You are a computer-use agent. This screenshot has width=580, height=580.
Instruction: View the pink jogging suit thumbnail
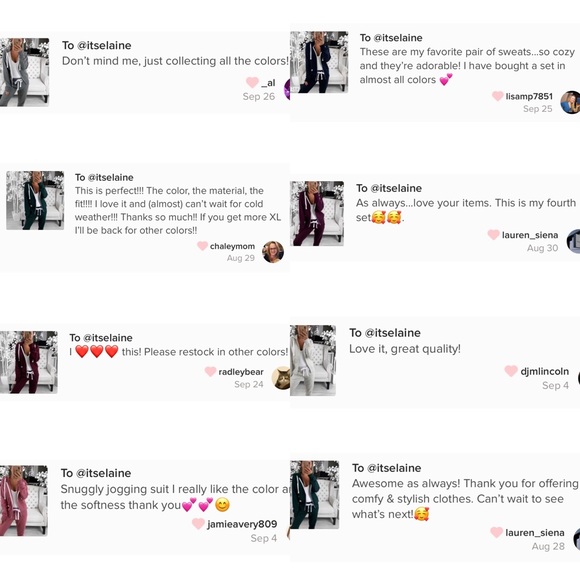click(24, 500)
